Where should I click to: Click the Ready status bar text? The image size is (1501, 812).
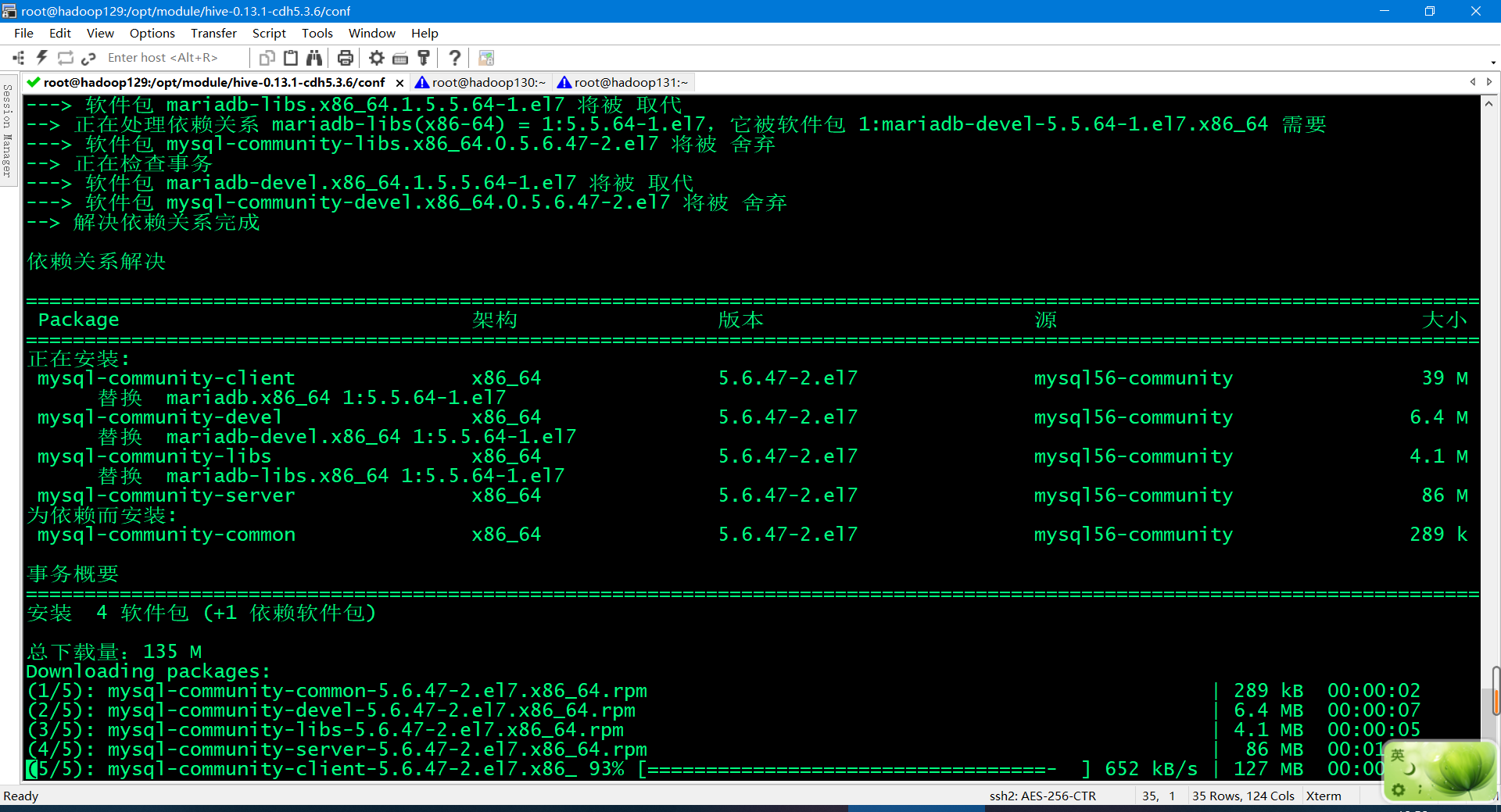[x=21, y=796]
